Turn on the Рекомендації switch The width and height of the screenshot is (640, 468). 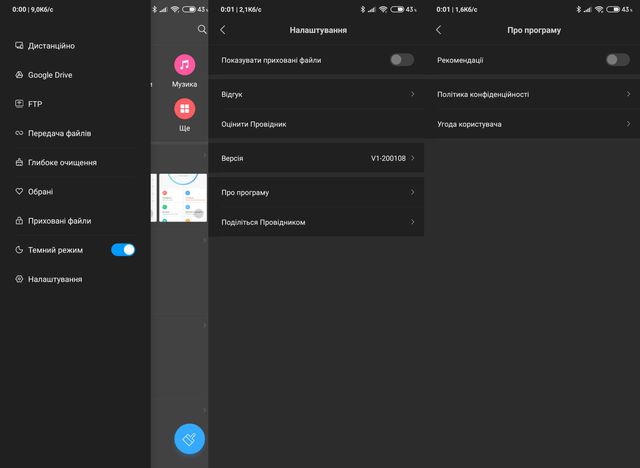(x=617, y=60)
